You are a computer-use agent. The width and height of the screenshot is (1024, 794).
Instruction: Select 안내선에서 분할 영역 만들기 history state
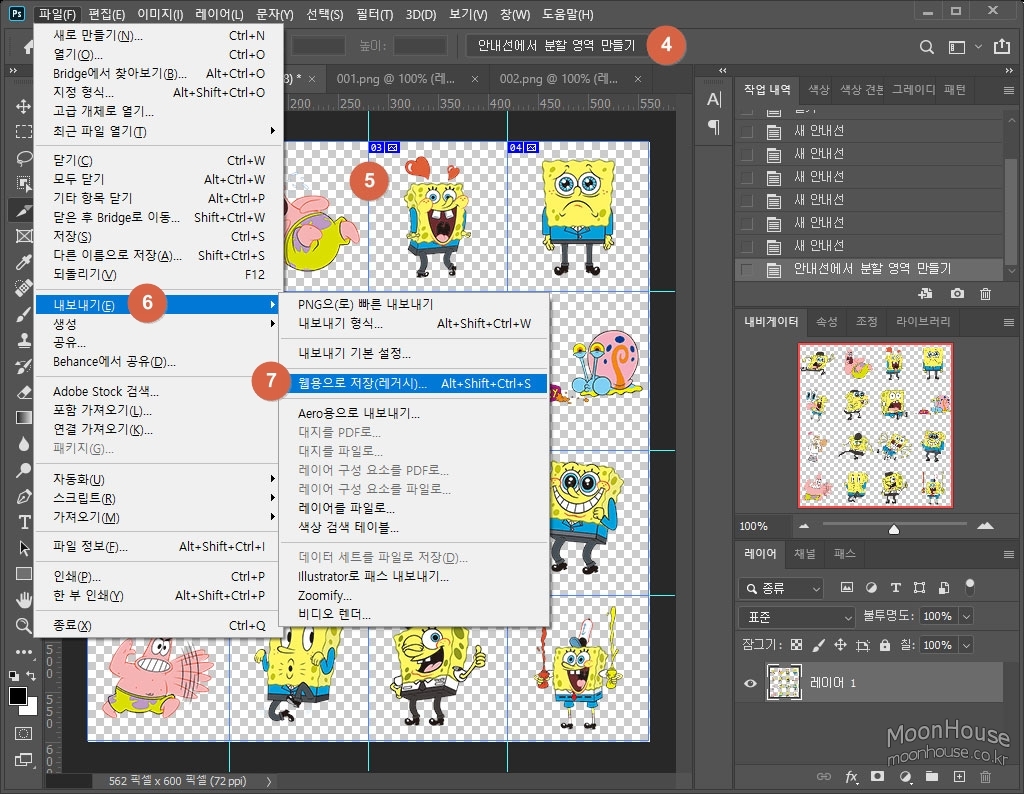tap(872, 269)
